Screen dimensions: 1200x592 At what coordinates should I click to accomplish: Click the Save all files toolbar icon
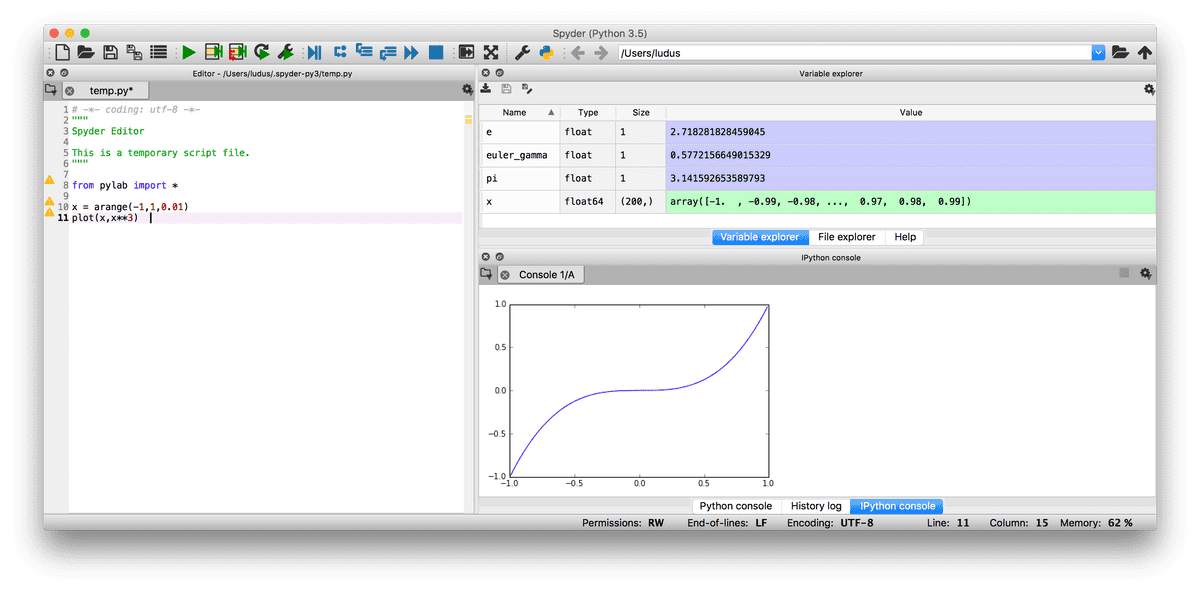coord(134,52)
